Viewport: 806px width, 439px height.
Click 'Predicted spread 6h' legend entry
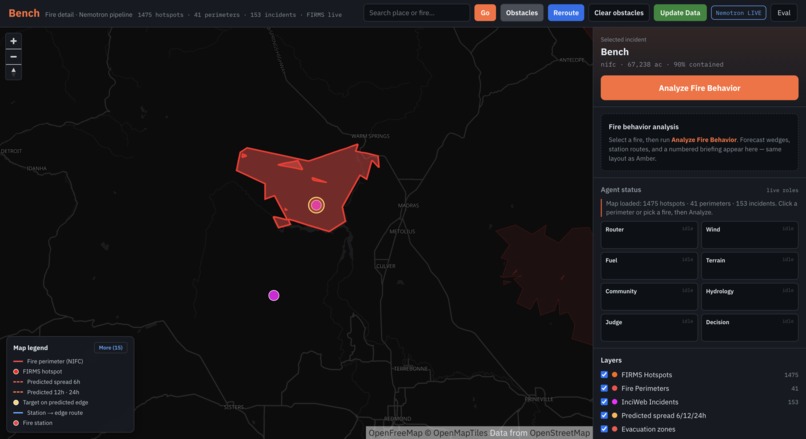[x=46, y=382]
